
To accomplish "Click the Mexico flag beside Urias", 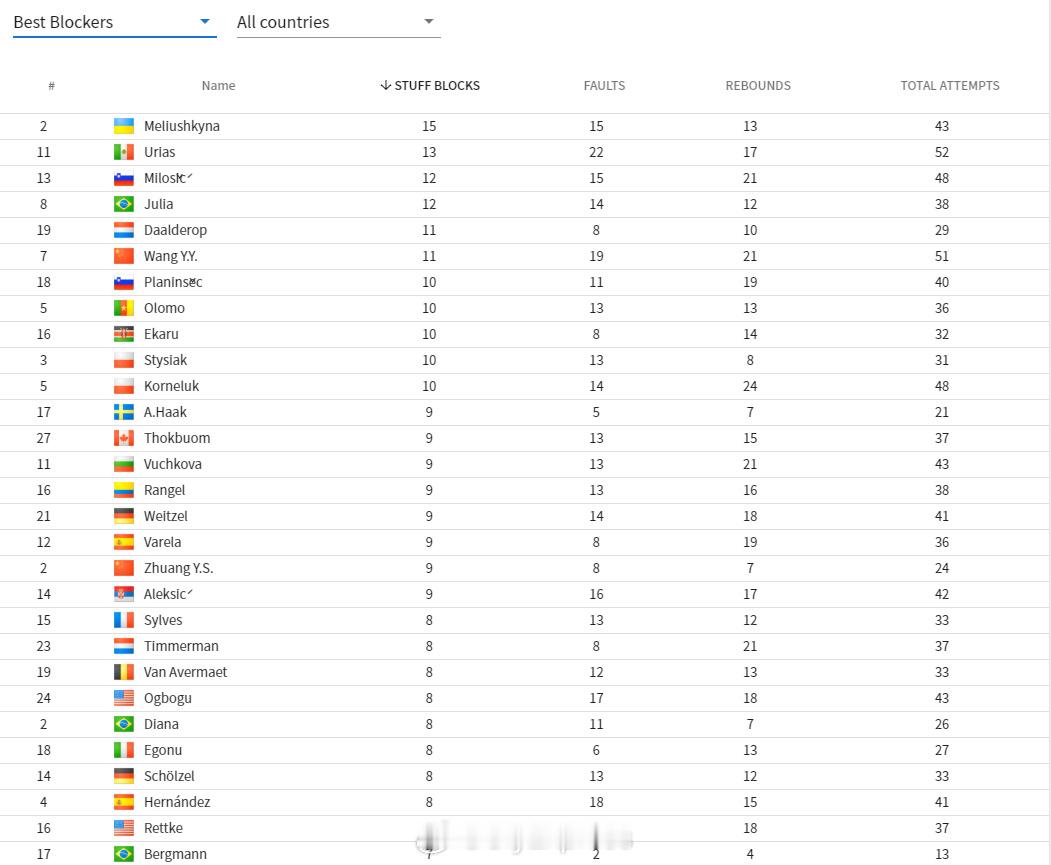I will click(123, 152).
